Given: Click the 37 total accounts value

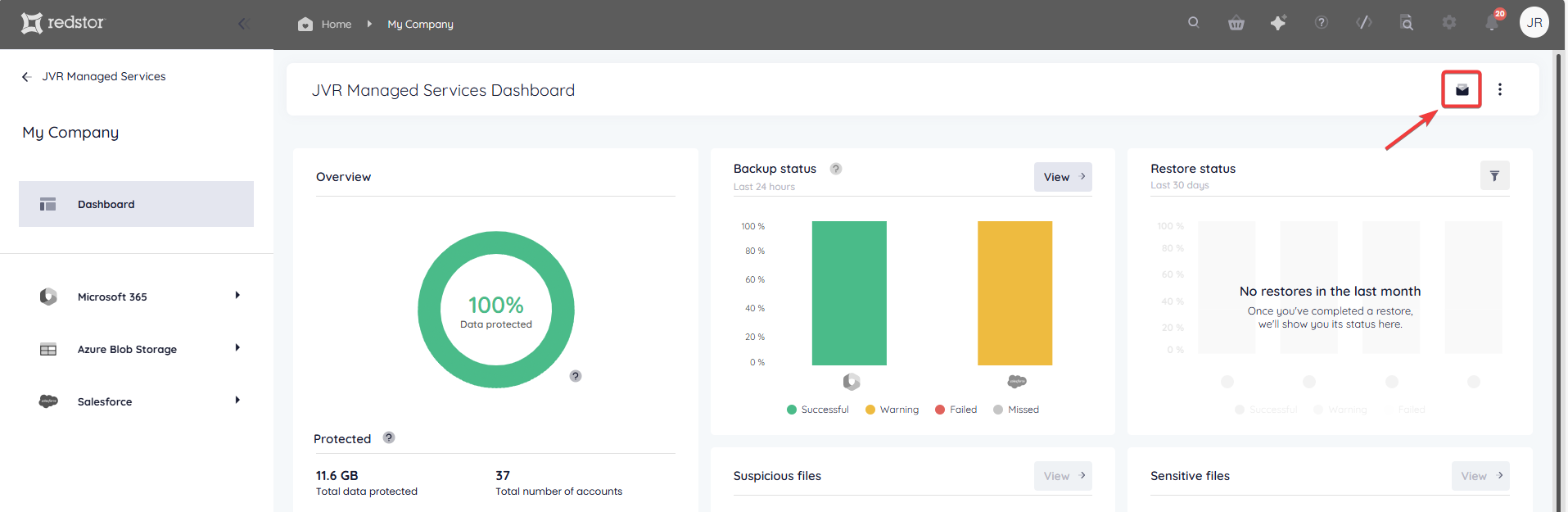Looking at the screenshot, I should (503, 475).
